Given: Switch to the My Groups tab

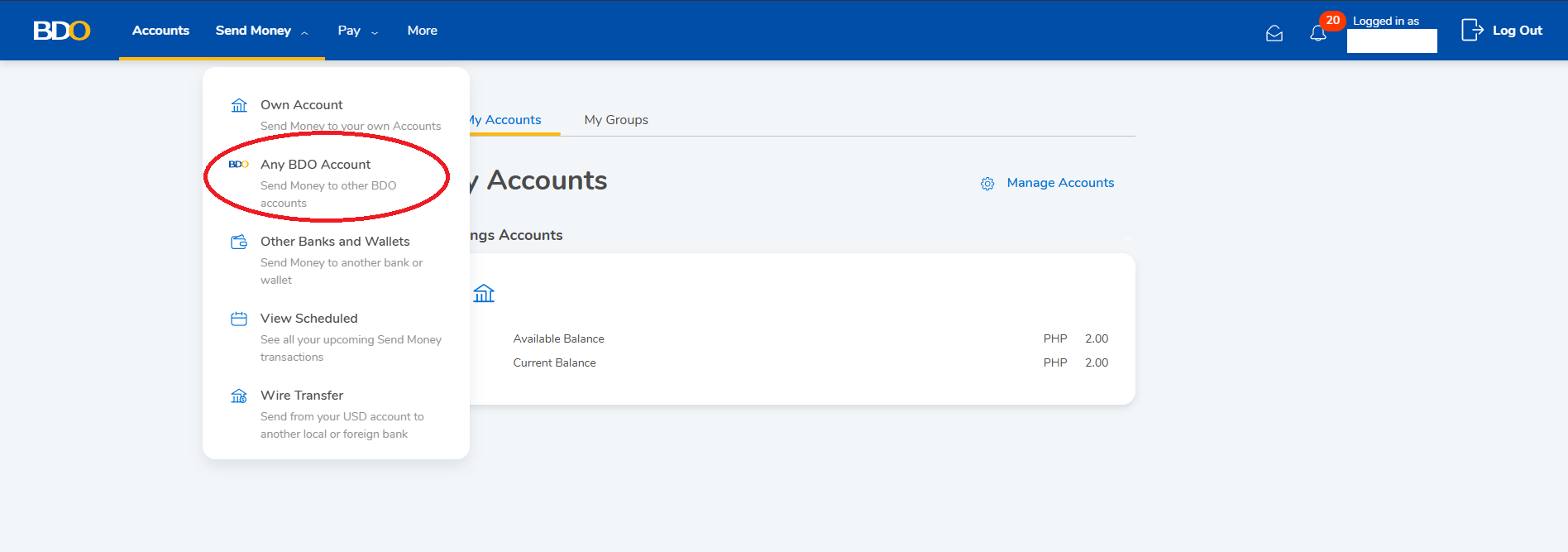Looking at the screenshot, I should (x=616, y=120).
